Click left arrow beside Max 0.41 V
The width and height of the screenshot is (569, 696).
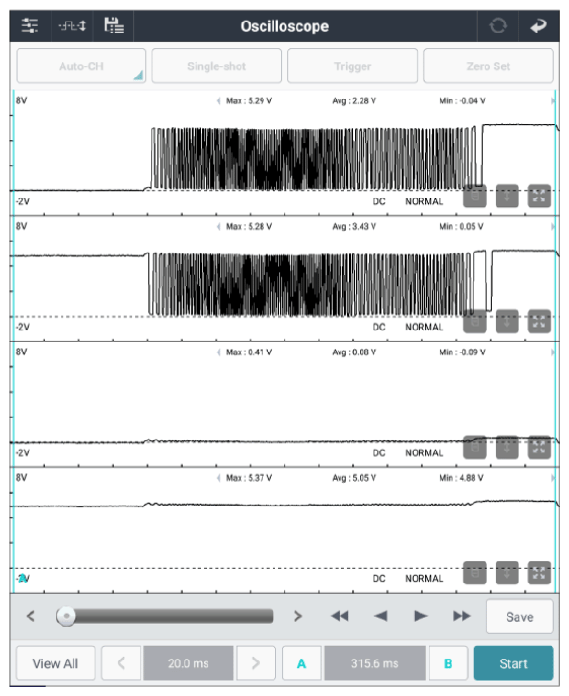(x=218, y=352)
